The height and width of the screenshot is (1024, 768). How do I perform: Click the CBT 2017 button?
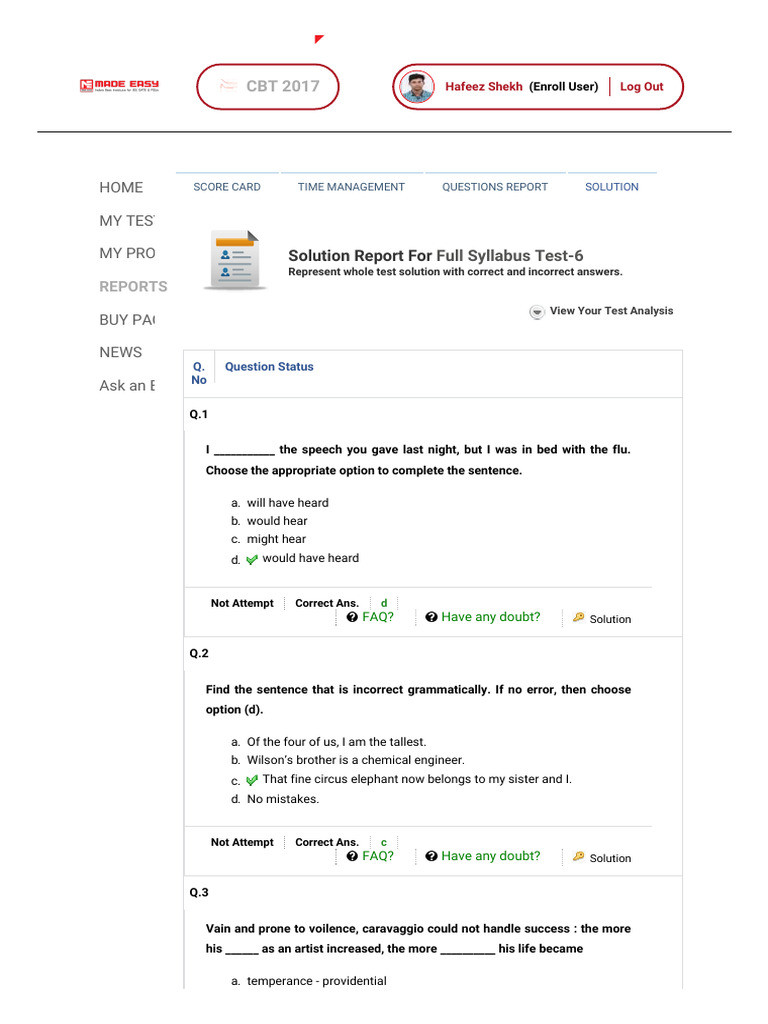(x=268, y=86)
